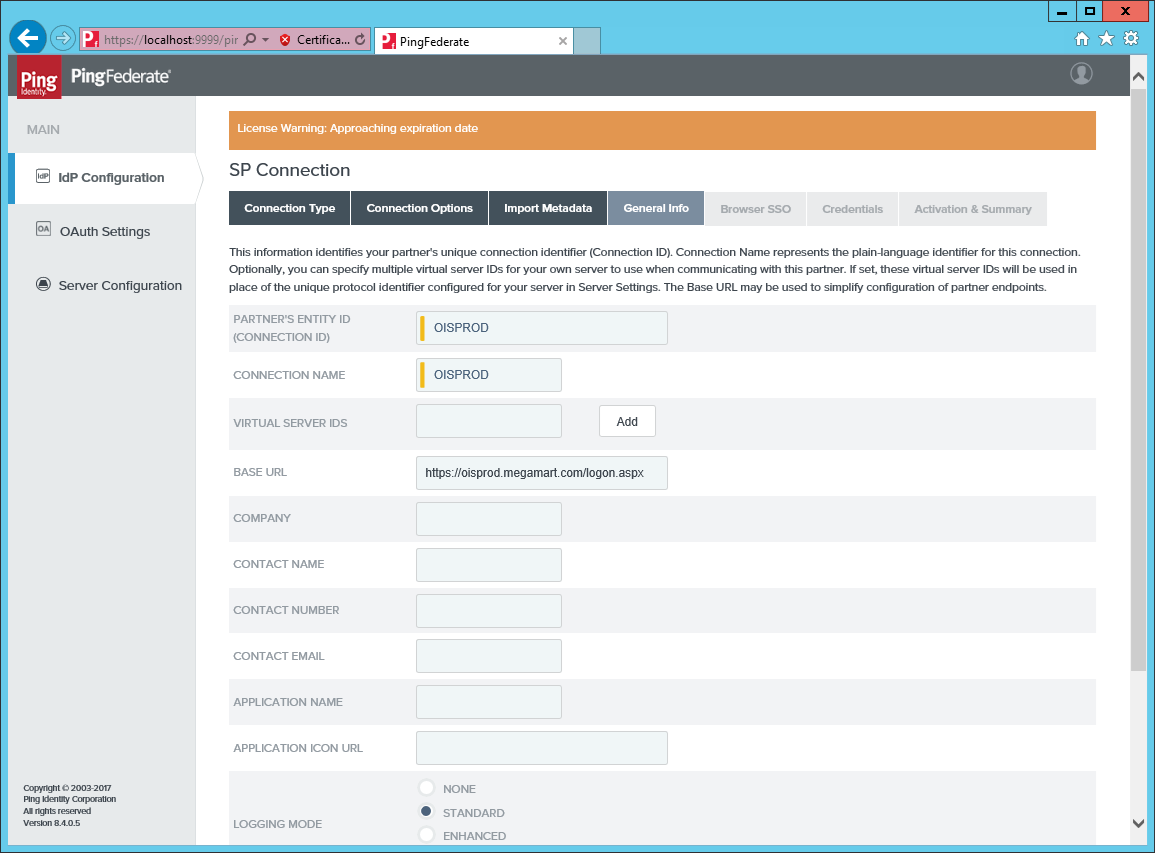Focus the Contact Email input field

[x=489, y=656]
